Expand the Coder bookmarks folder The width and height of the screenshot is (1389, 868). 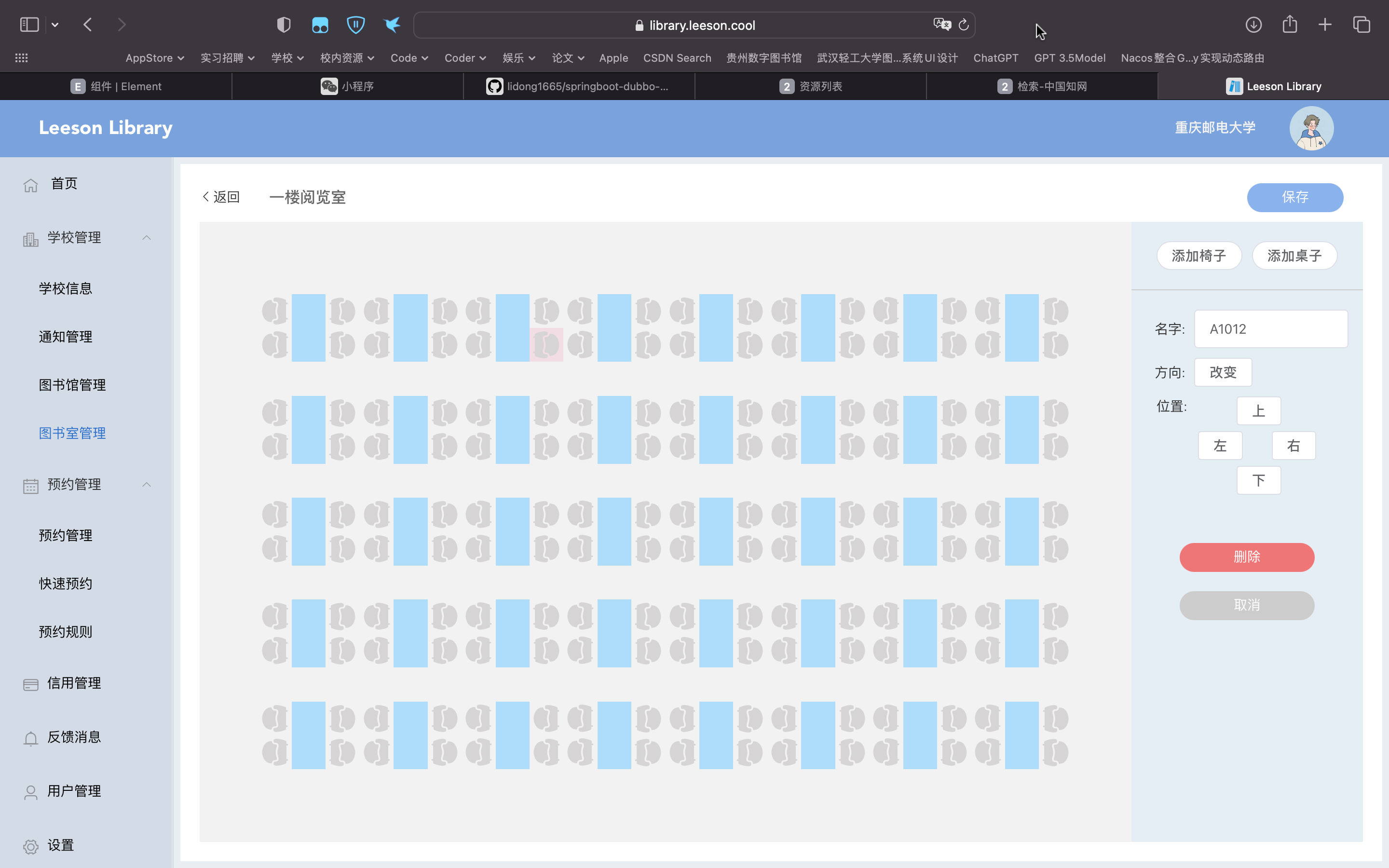[x=465, y=58]
